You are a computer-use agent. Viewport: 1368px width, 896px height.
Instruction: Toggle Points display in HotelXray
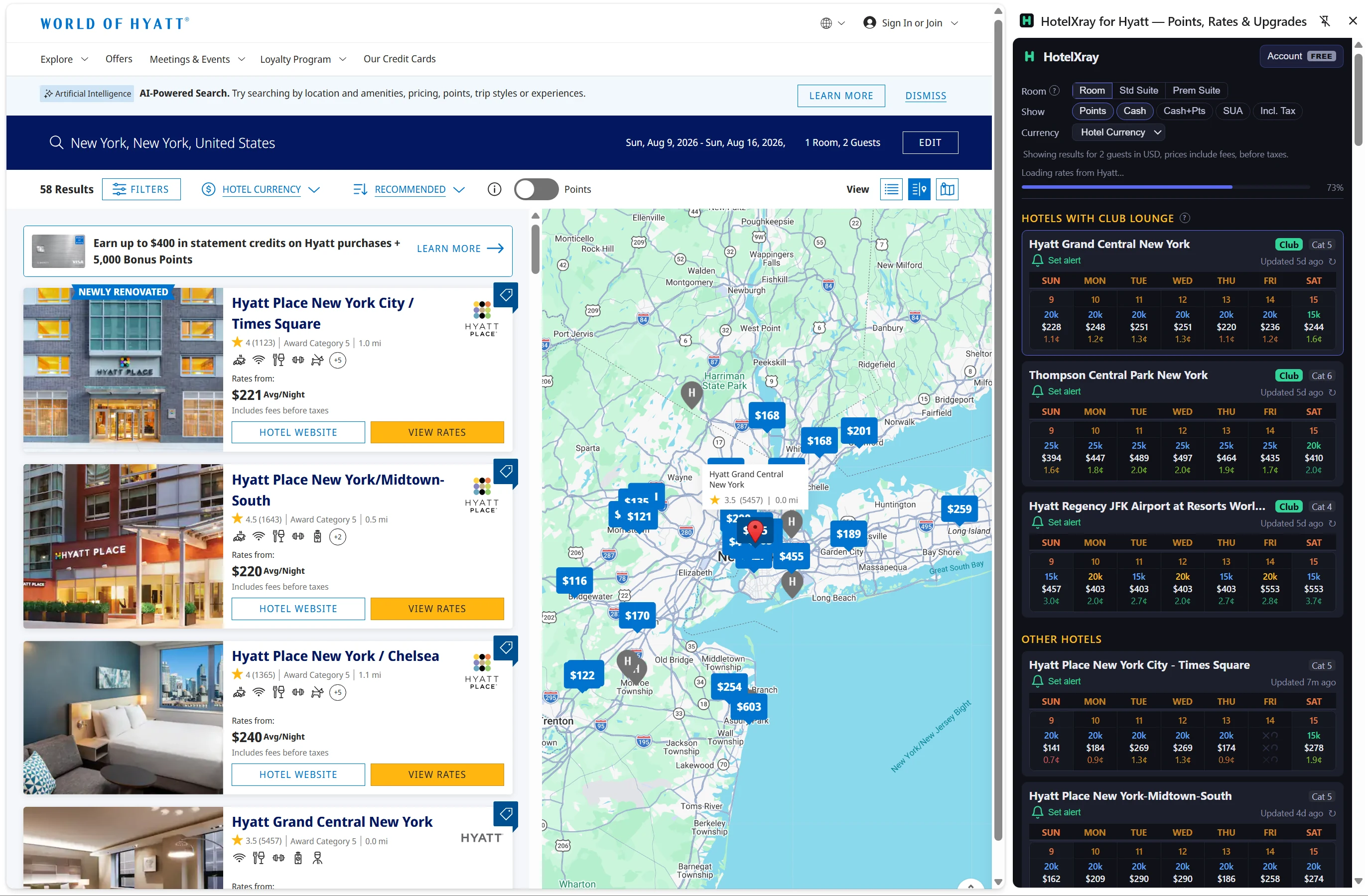[1092, 111]
